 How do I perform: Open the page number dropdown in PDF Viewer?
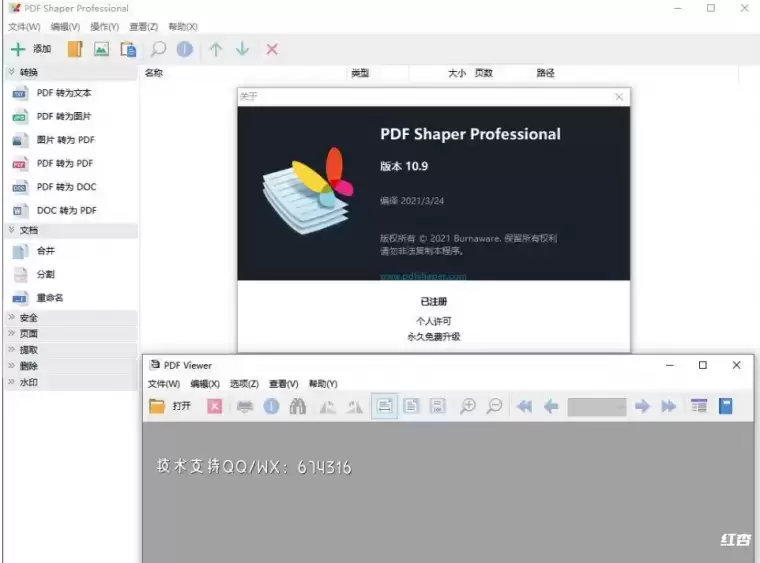pyautogui.click(x=597, y=407)
